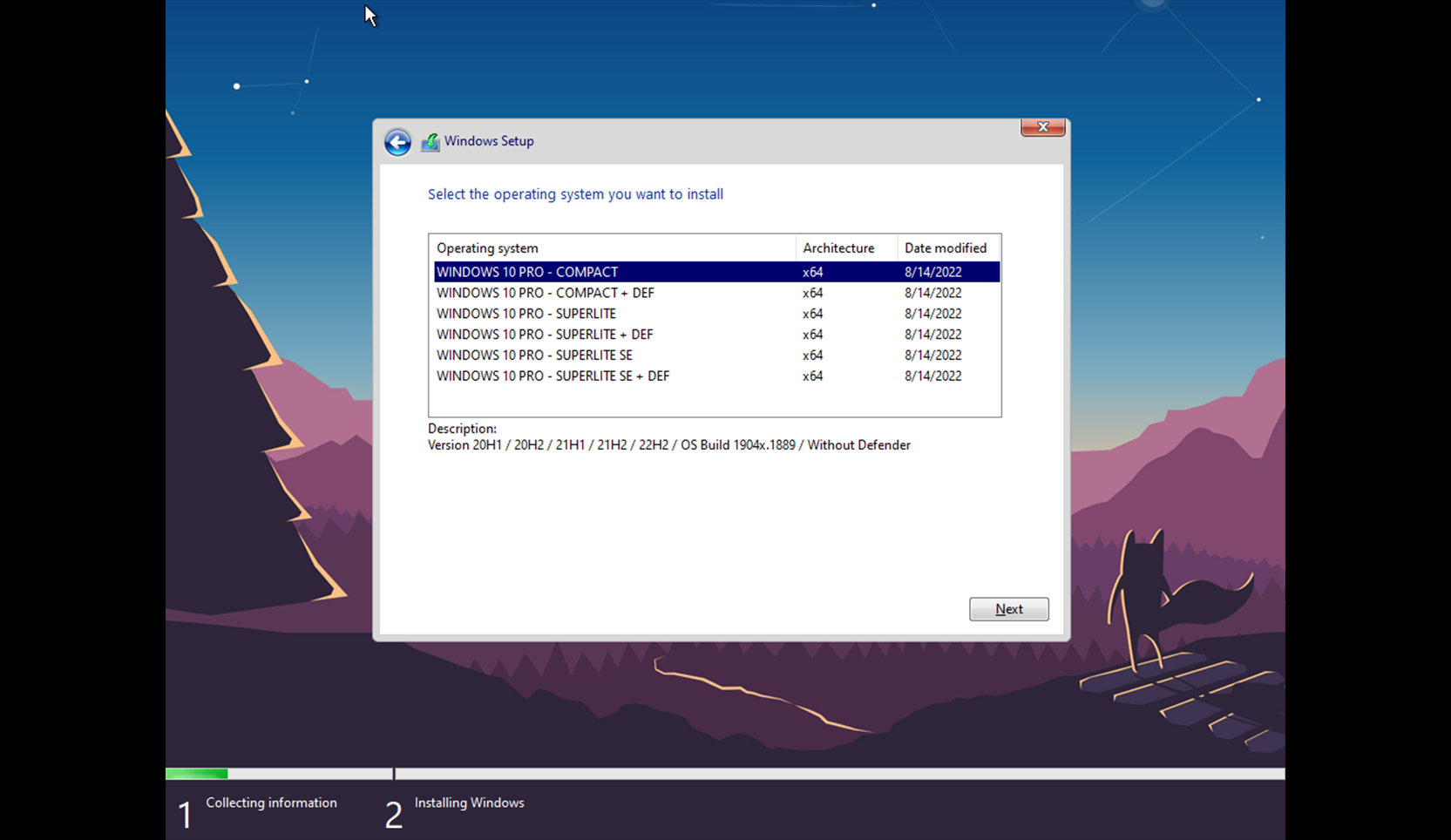Click the setup progress bar
Viewport: 1451px width, 840px height.
click(725, 774)
